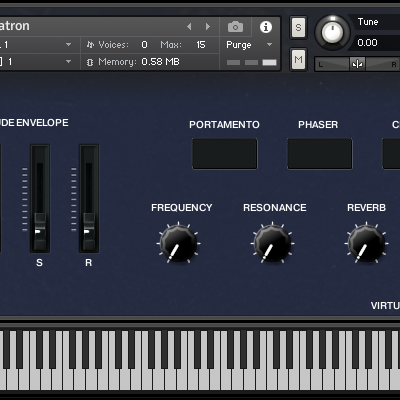Click the pan slider center handle

pyautogui.click(x=357, y=64)
